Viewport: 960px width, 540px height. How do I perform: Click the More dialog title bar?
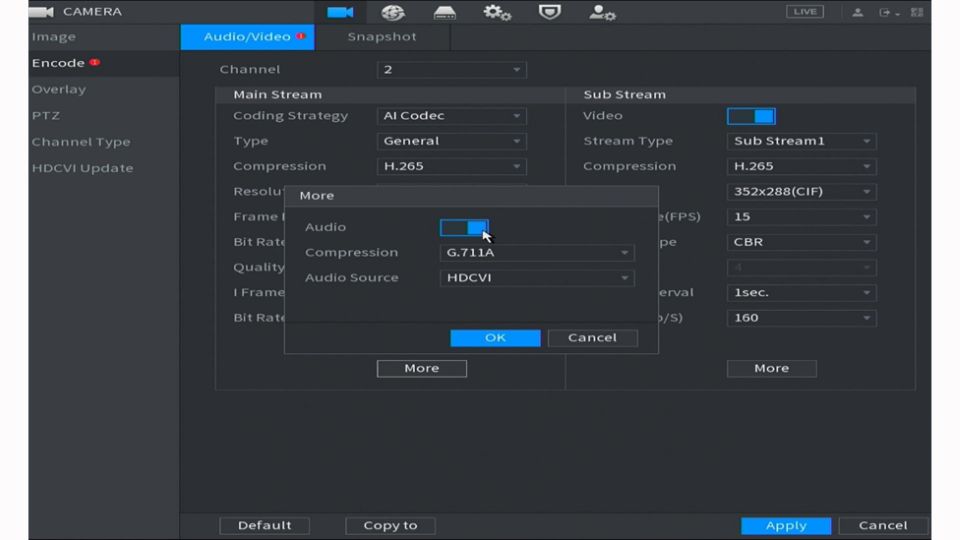tap(471, 196)
